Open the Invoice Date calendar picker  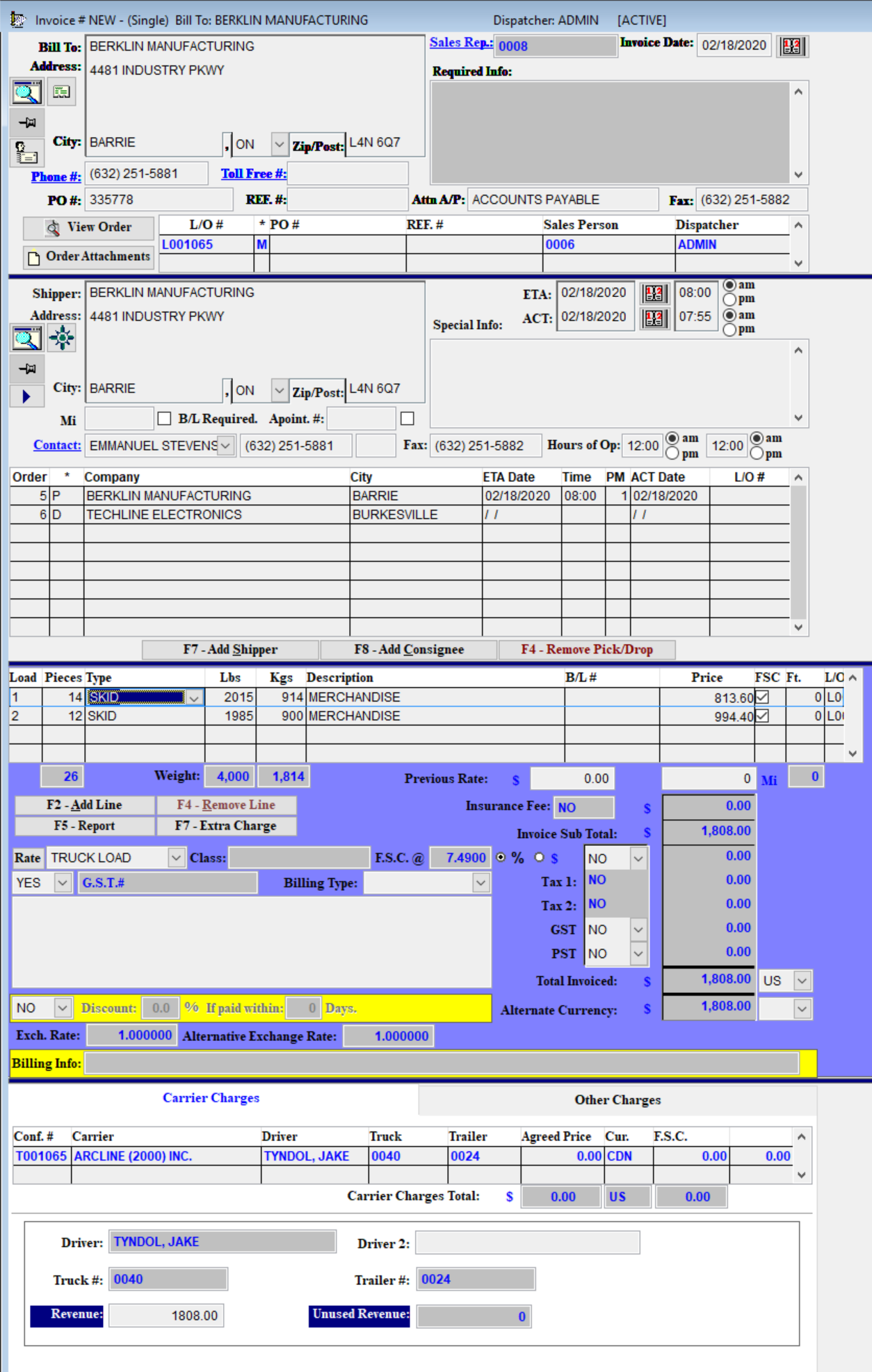point(792,46)
